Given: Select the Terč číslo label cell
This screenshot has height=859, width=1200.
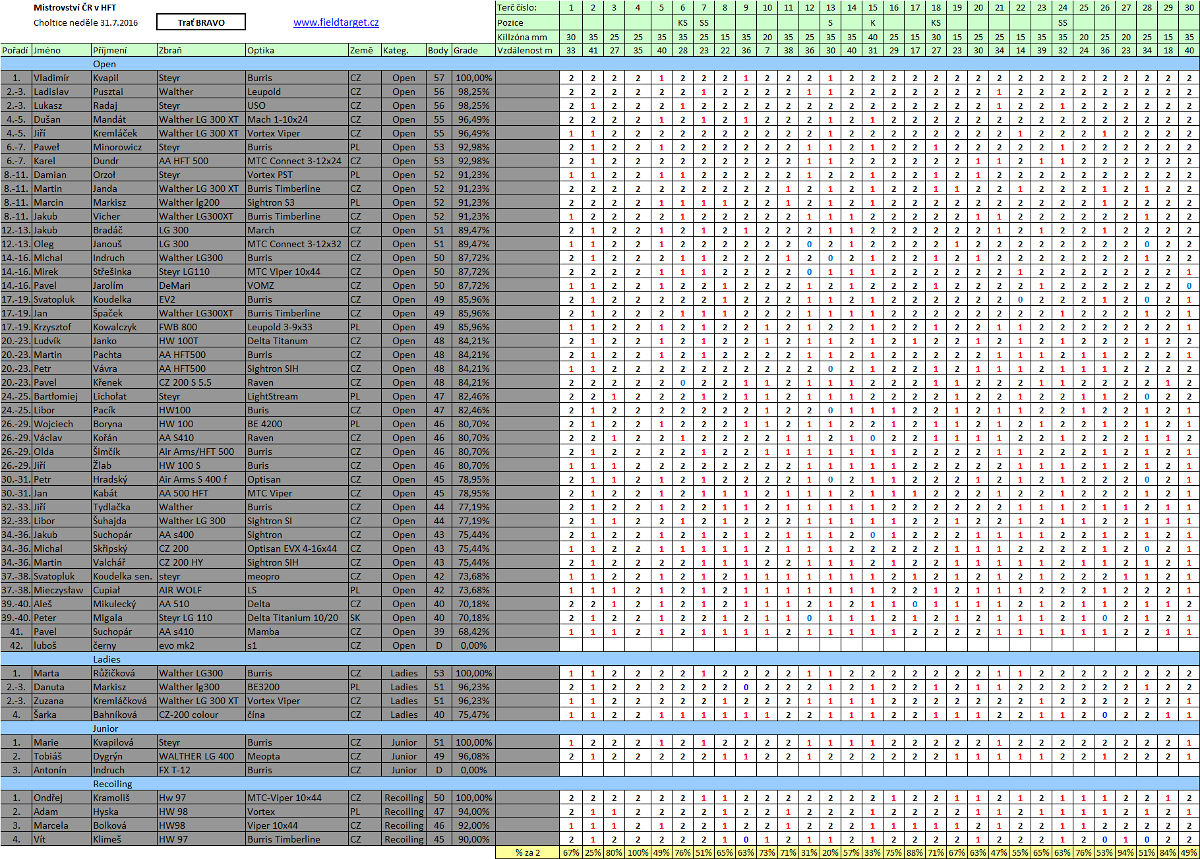Looking at the screenshot, I should point(526,7).
